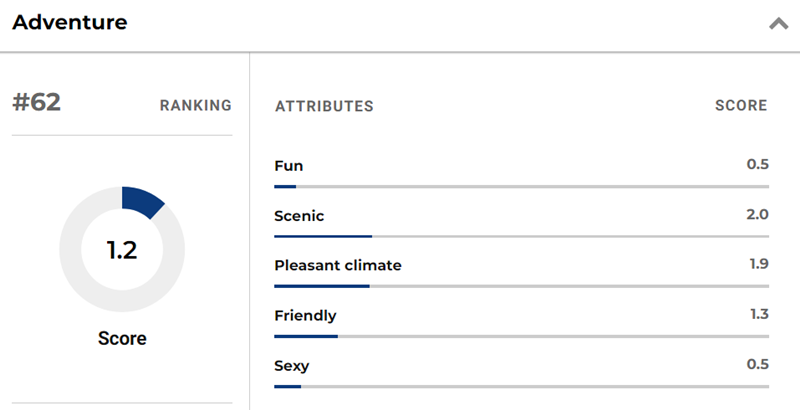Collapse the Adventure section chevron
The width and height of the screenshot is (800, 410).
tap(778, 24)
